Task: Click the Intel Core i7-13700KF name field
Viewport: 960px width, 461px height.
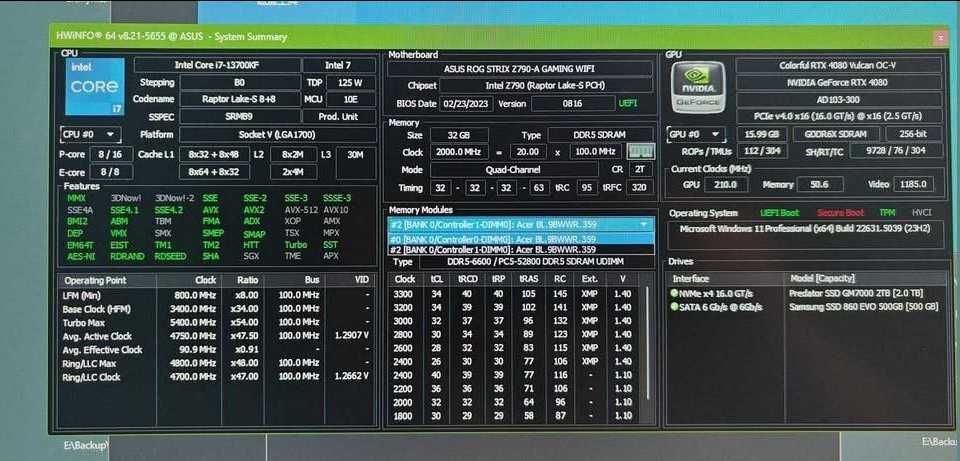Action: pyautogui.click(x=217, y=66)
